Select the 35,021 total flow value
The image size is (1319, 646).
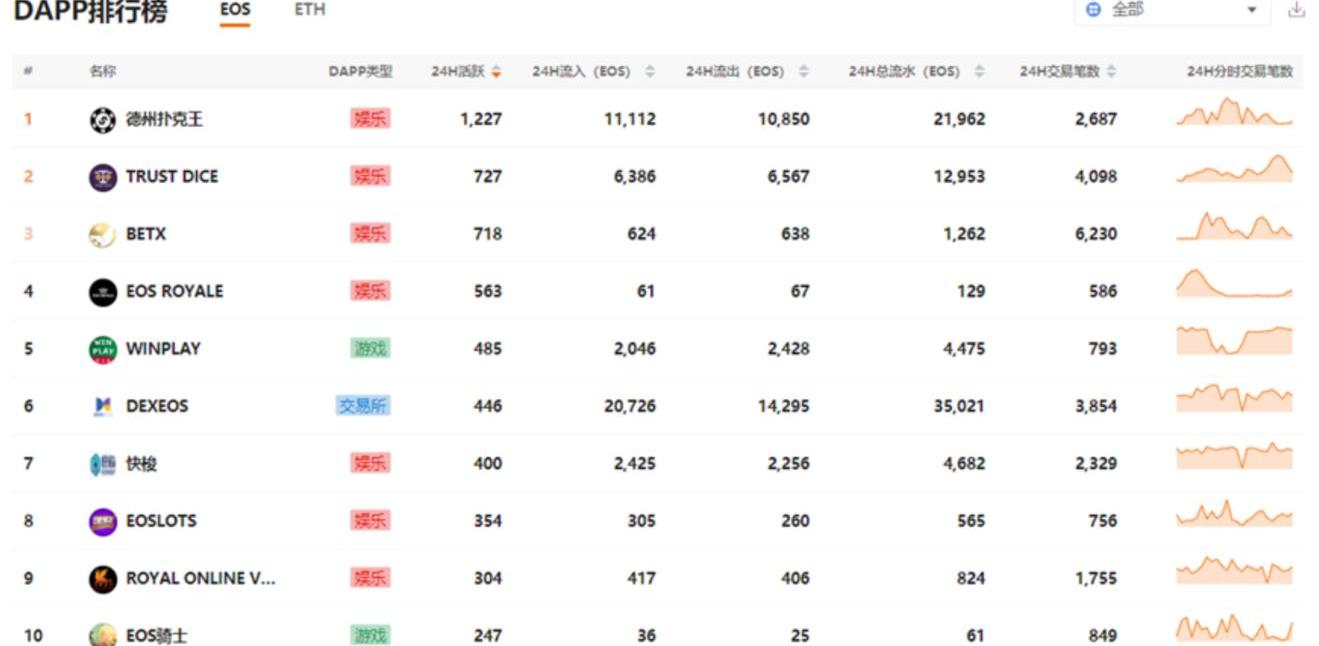(959, 406)
